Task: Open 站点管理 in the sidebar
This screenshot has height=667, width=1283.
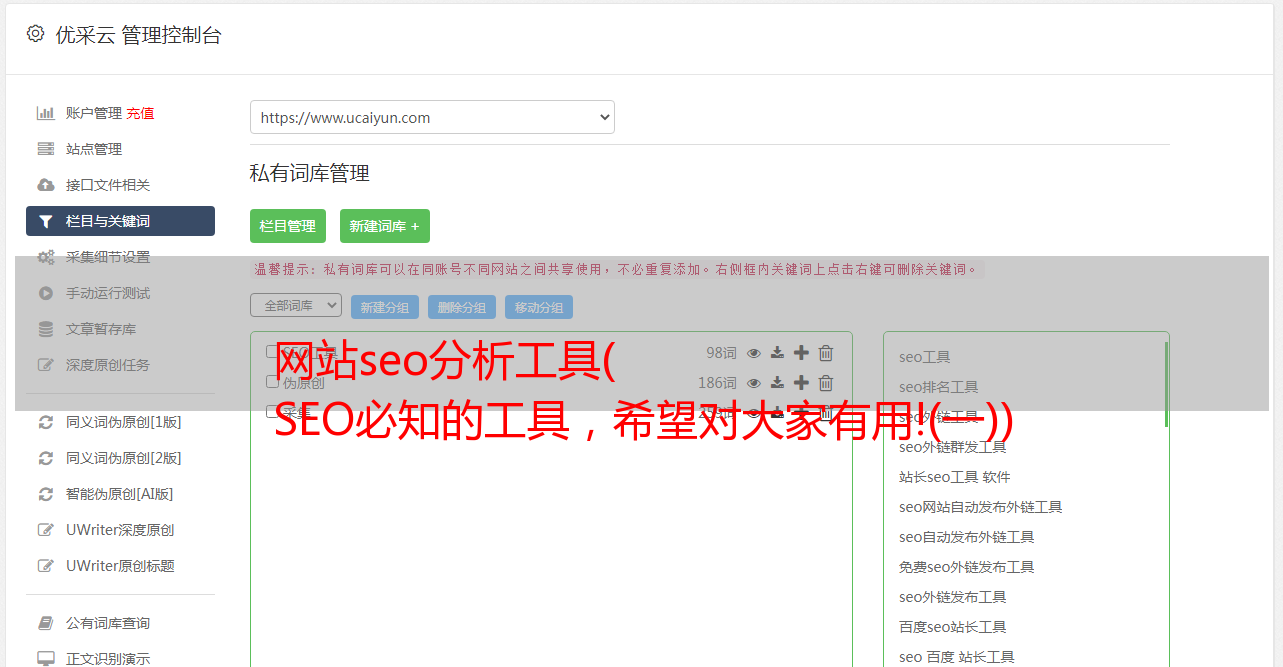Action: pos(94,149)
